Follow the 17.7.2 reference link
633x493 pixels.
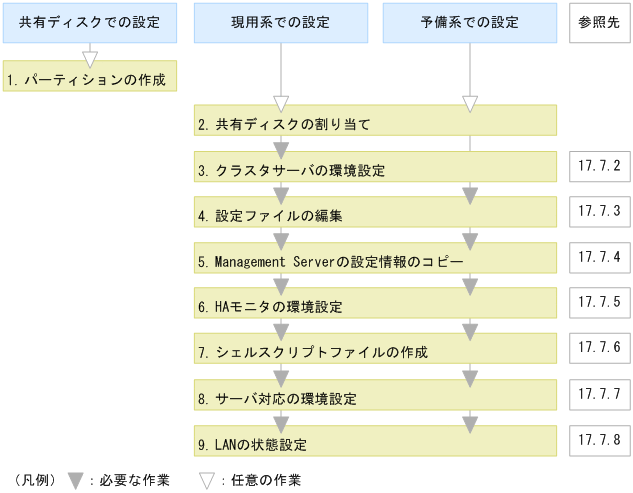[x=599, y=166]
